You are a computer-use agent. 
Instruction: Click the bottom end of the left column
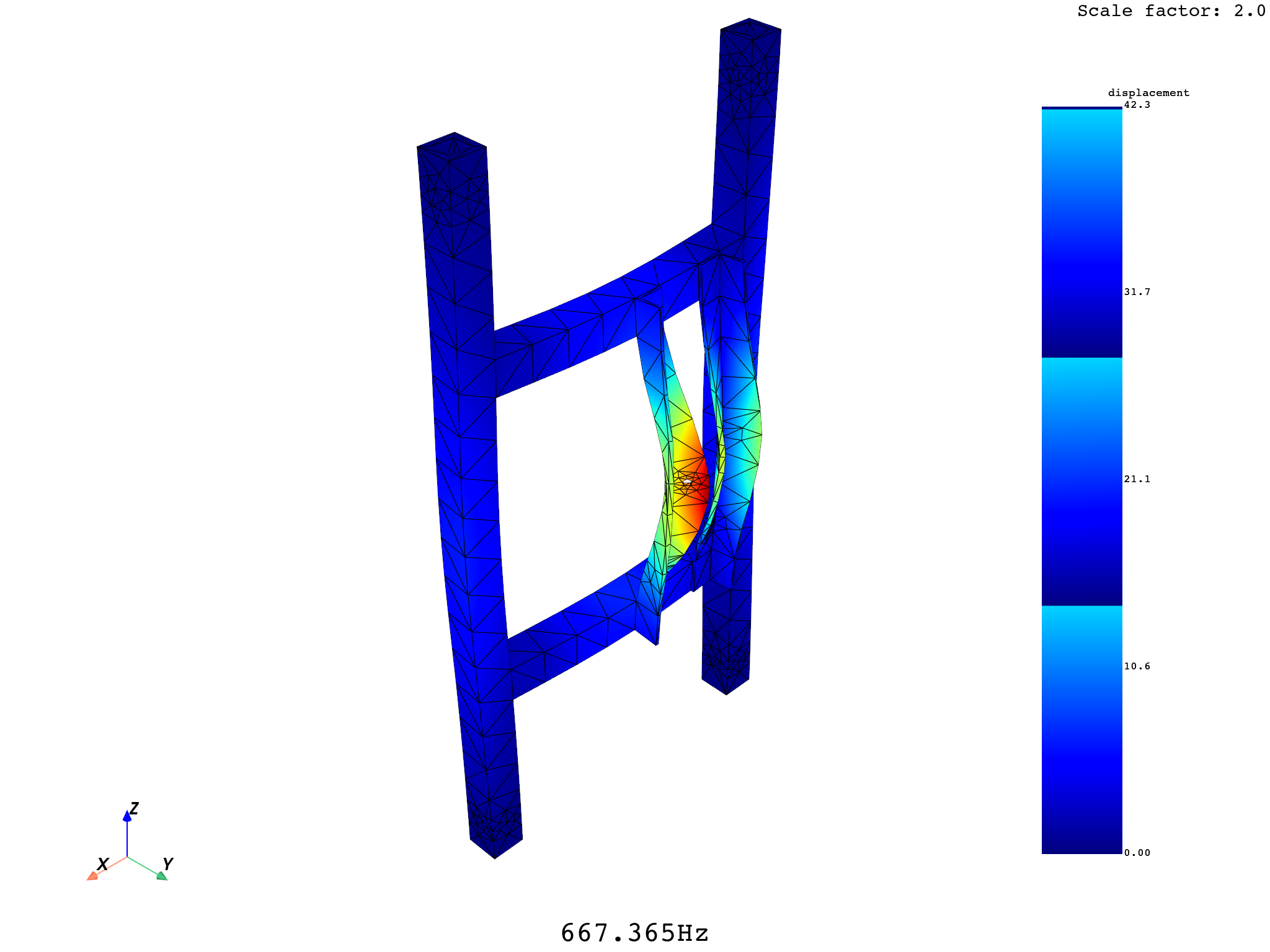[496, 843]
